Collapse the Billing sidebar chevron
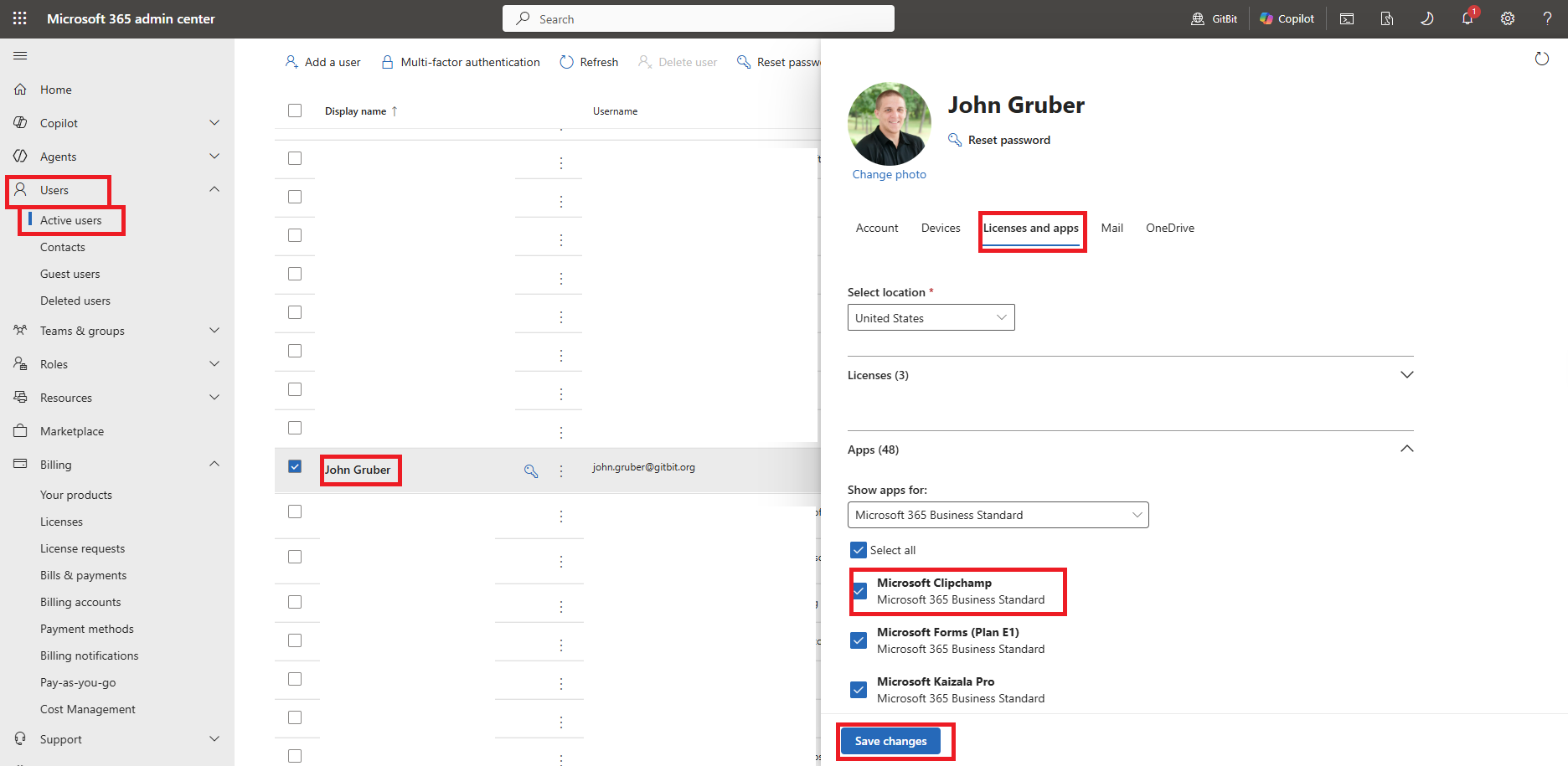This screenshot has height=766, width=1568. 214,464
